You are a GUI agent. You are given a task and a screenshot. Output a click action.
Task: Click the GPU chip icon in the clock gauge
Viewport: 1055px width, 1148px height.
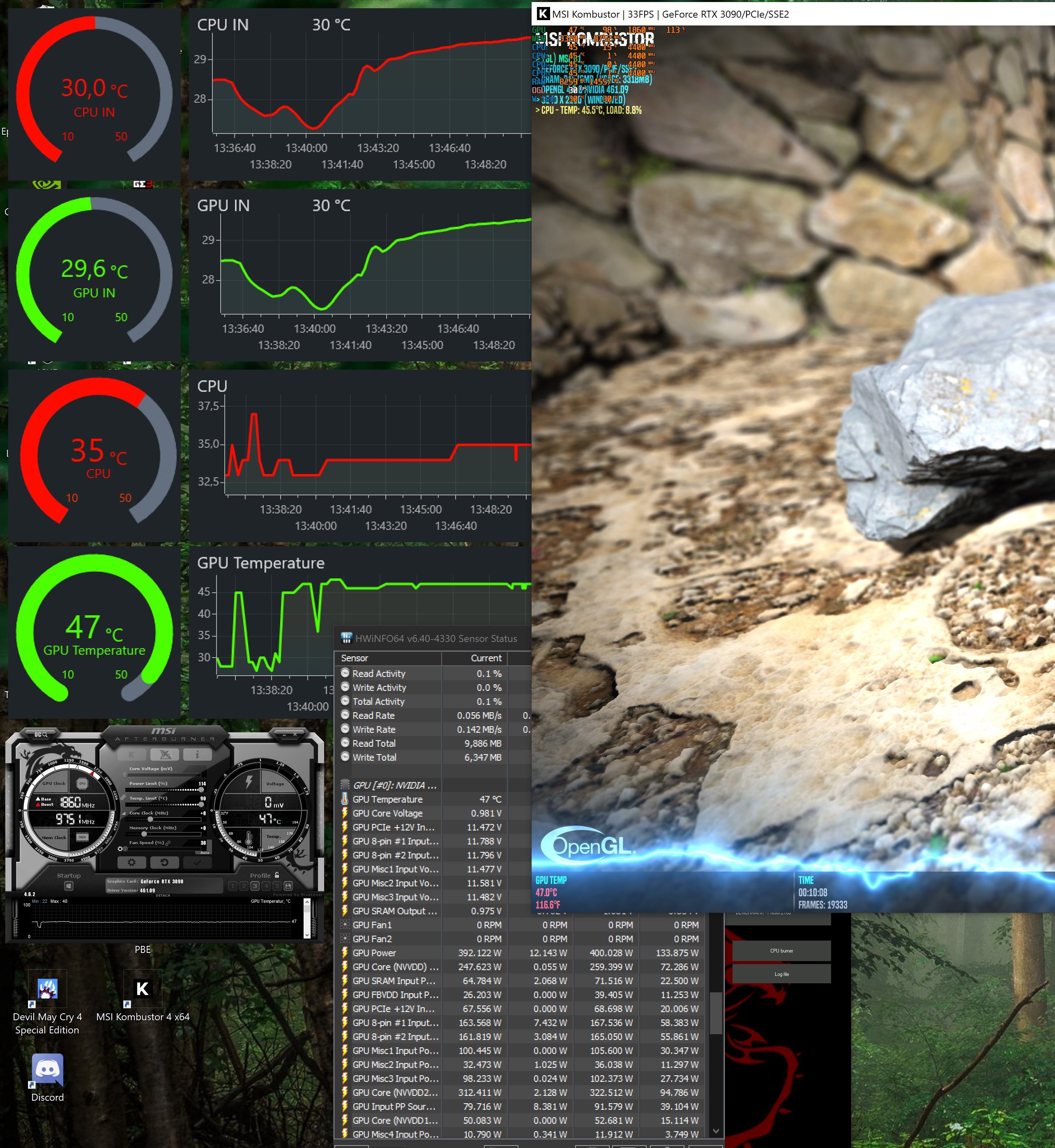[x=82, y=784]
